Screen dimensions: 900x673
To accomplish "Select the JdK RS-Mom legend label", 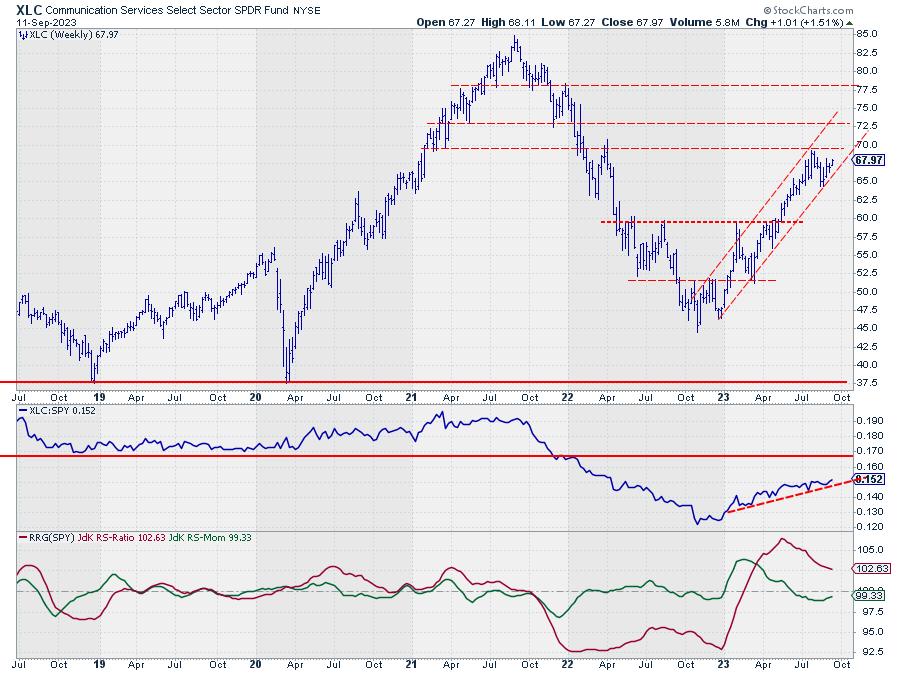I will click(210, 539).
